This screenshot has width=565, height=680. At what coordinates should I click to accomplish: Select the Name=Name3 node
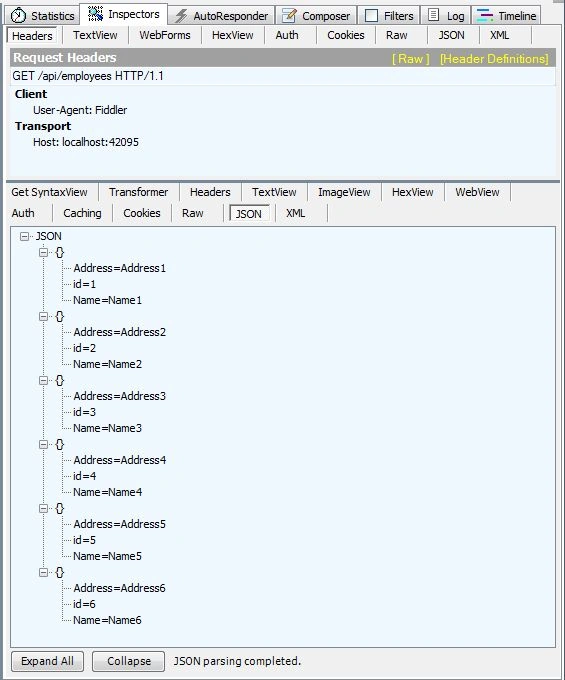pos(108,428)
